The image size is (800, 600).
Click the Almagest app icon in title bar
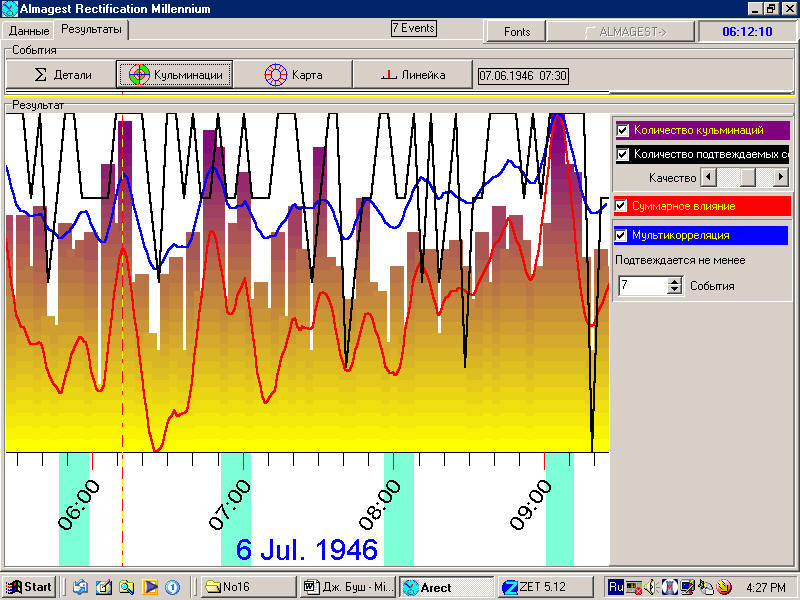click(x=9, y=9)
